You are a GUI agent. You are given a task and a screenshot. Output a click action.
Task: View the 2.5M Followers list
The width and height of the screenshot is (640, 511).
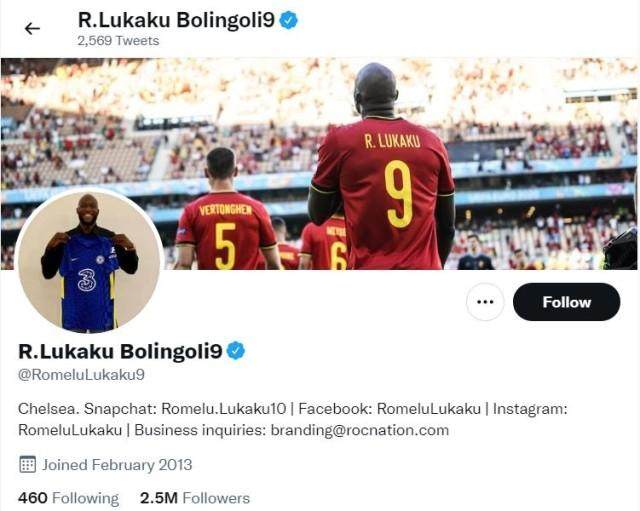point(195,498)
